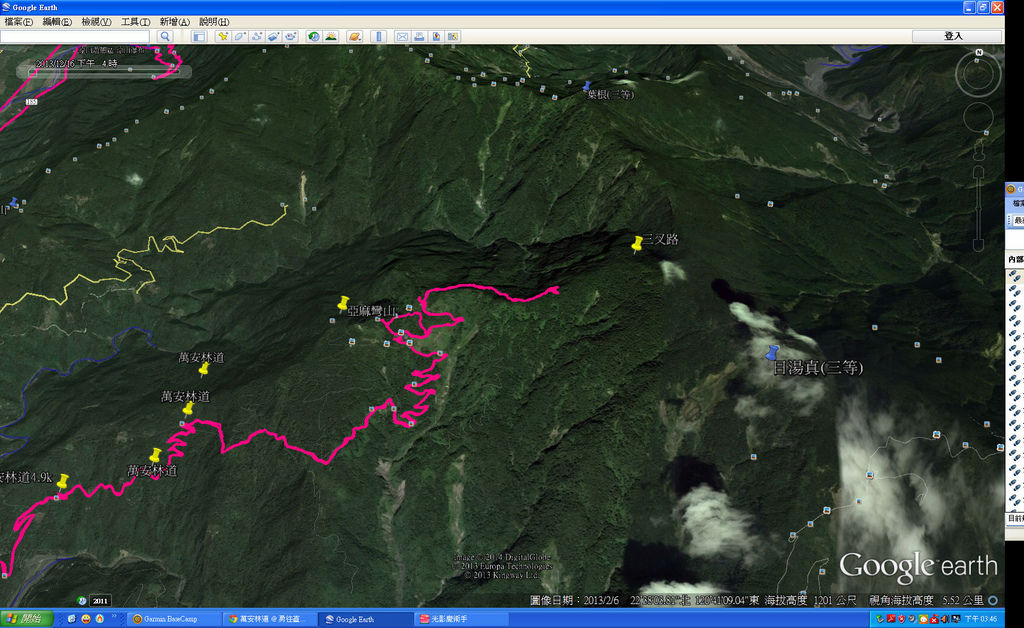
Task: Click the Street View pegman icon
Action: [x=978, y=150]
